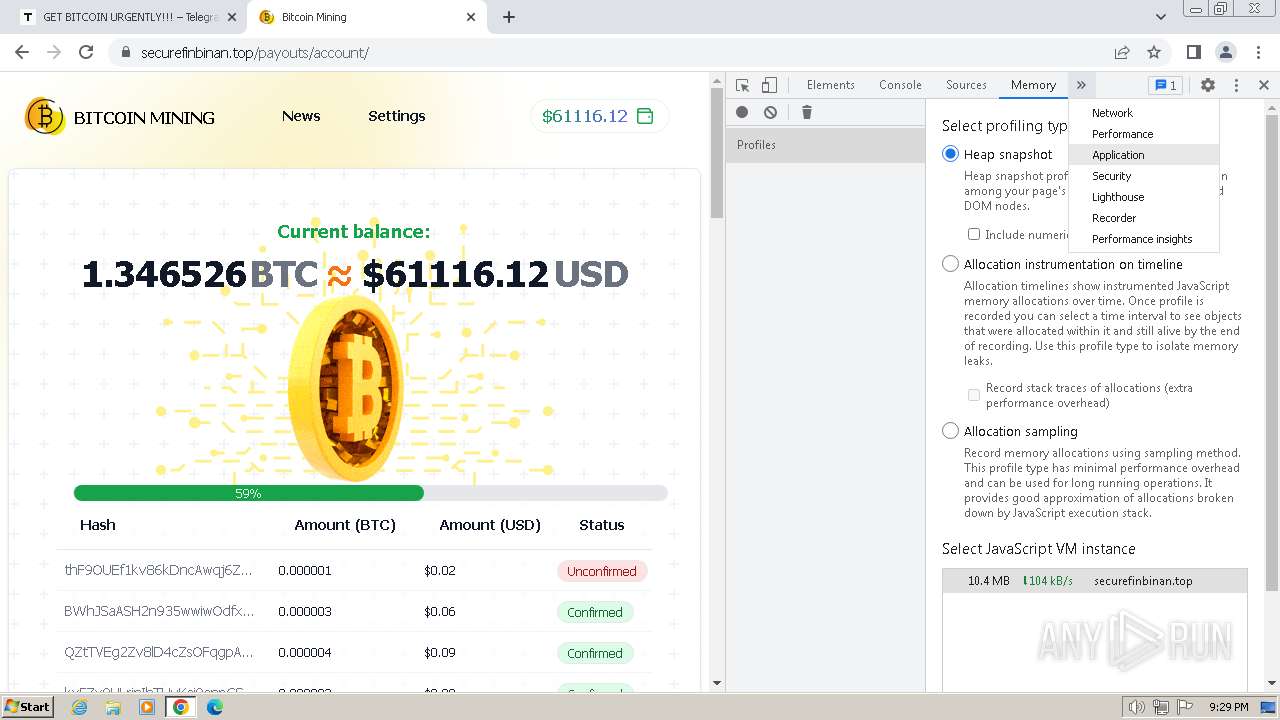Choose Lighthouse from the overflow menu
The image size is (1280, 720).
pos(1144,197)
